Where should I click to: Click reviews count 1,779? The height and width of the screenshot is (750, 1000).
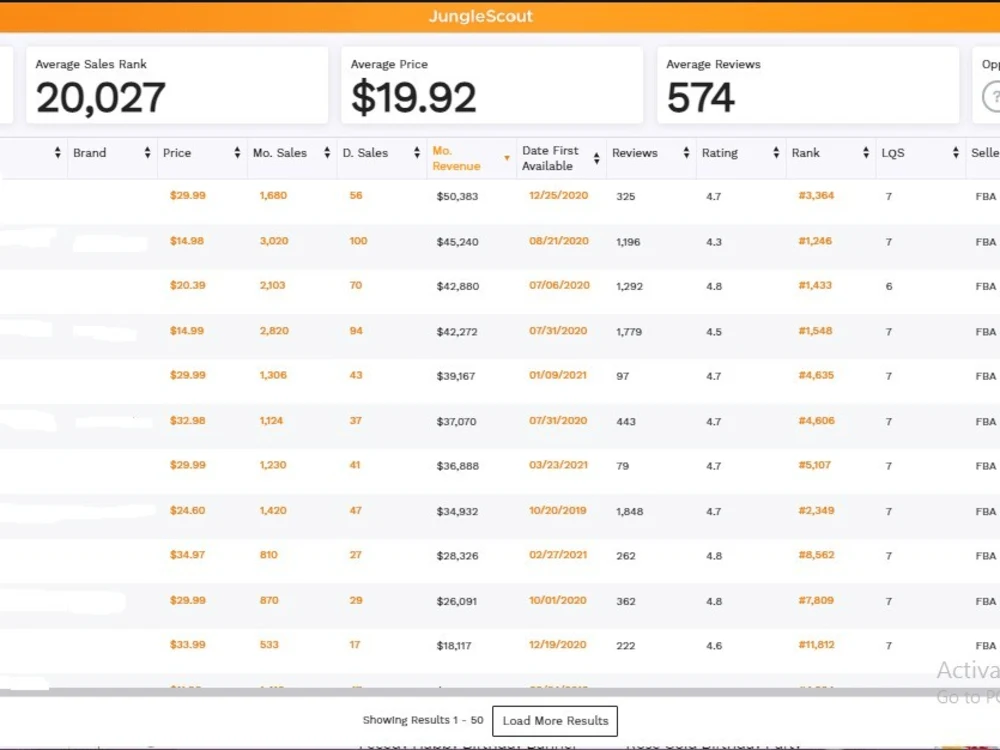click(629, 332)
